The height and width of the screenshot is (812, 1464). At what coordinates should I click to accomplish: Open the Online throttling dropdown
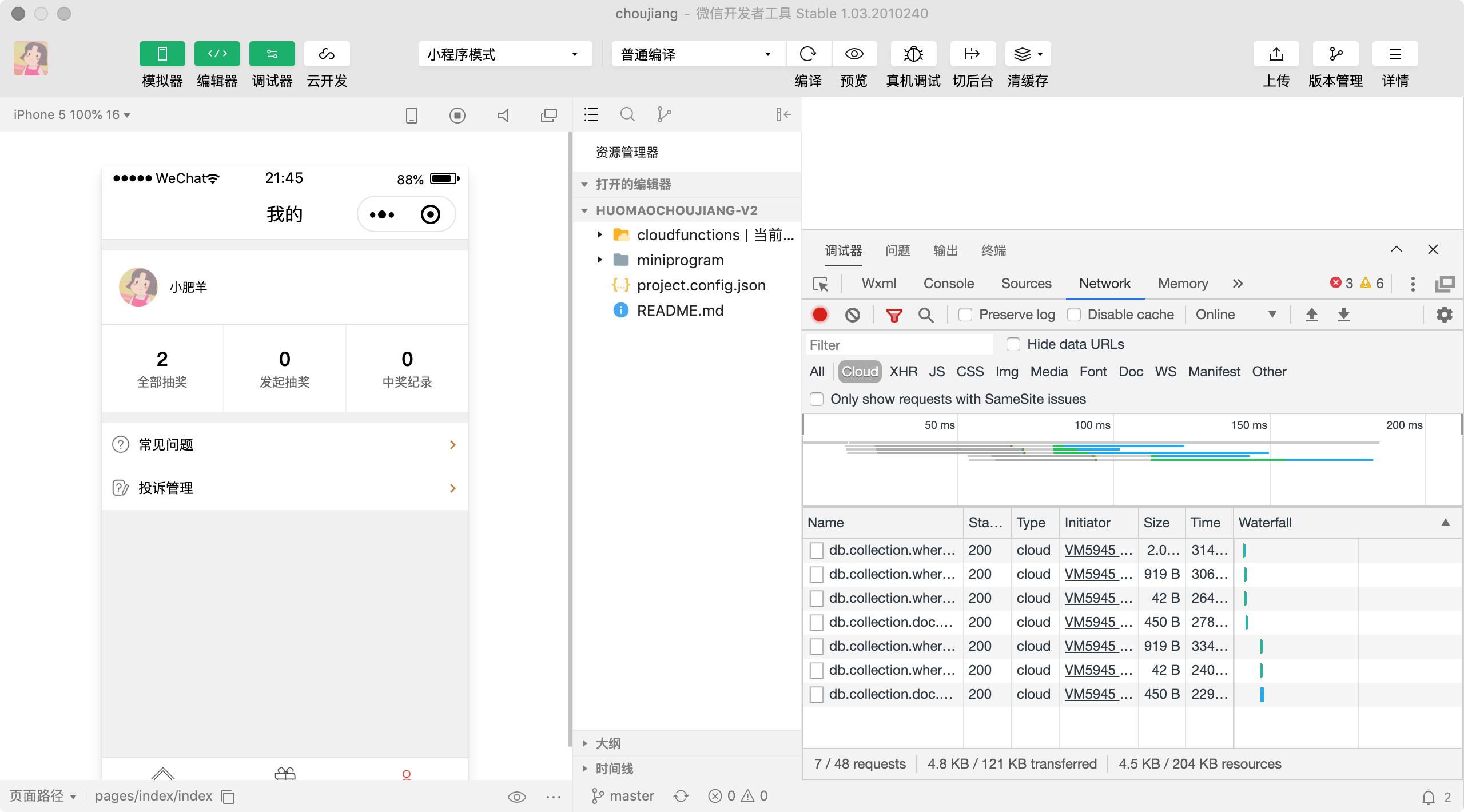pos(1235,315)
